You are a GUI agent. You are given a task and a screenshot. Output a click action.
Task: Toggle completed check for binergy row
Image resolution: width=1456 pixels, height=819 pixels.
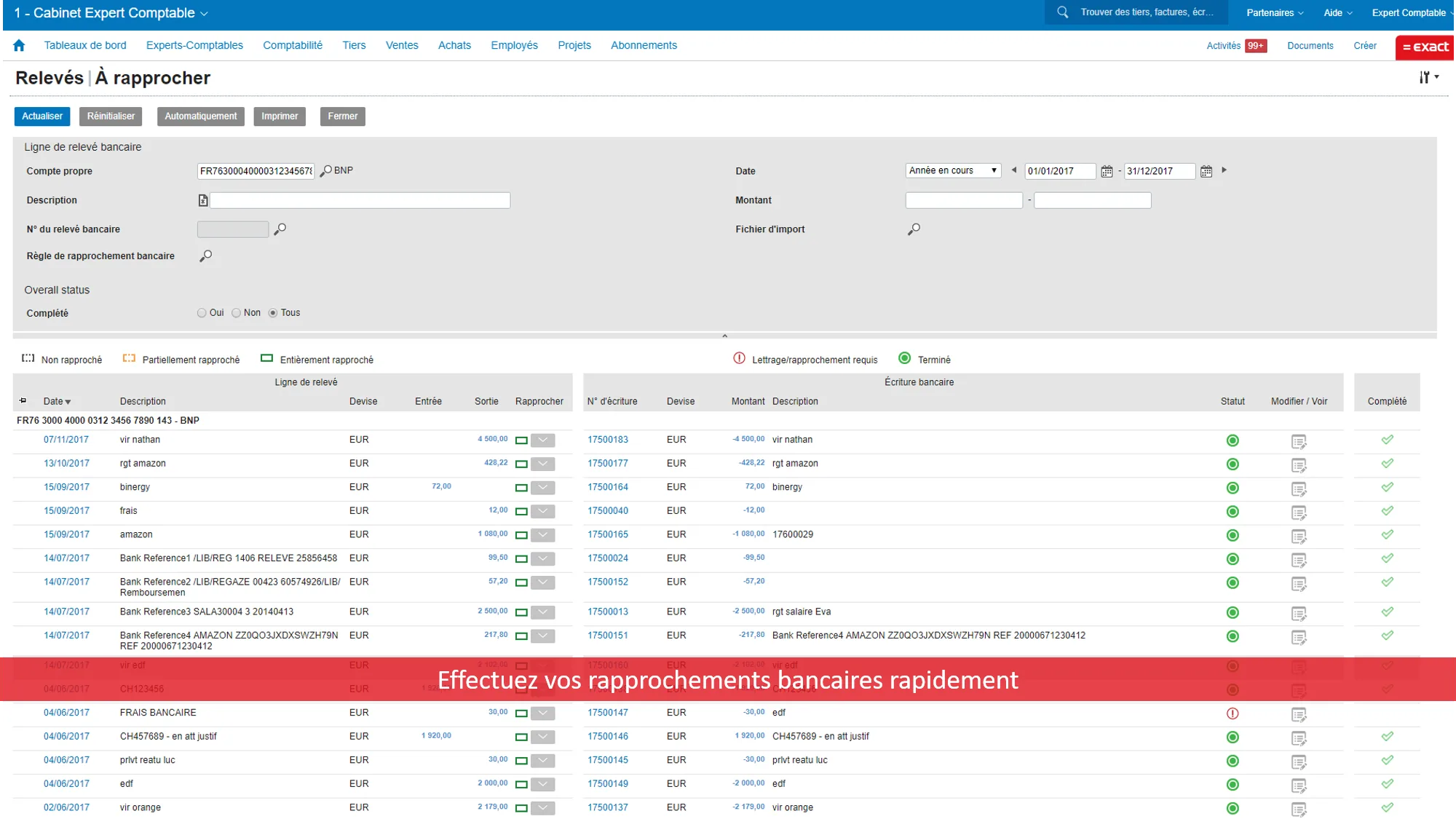click(x=1388, y=487)
